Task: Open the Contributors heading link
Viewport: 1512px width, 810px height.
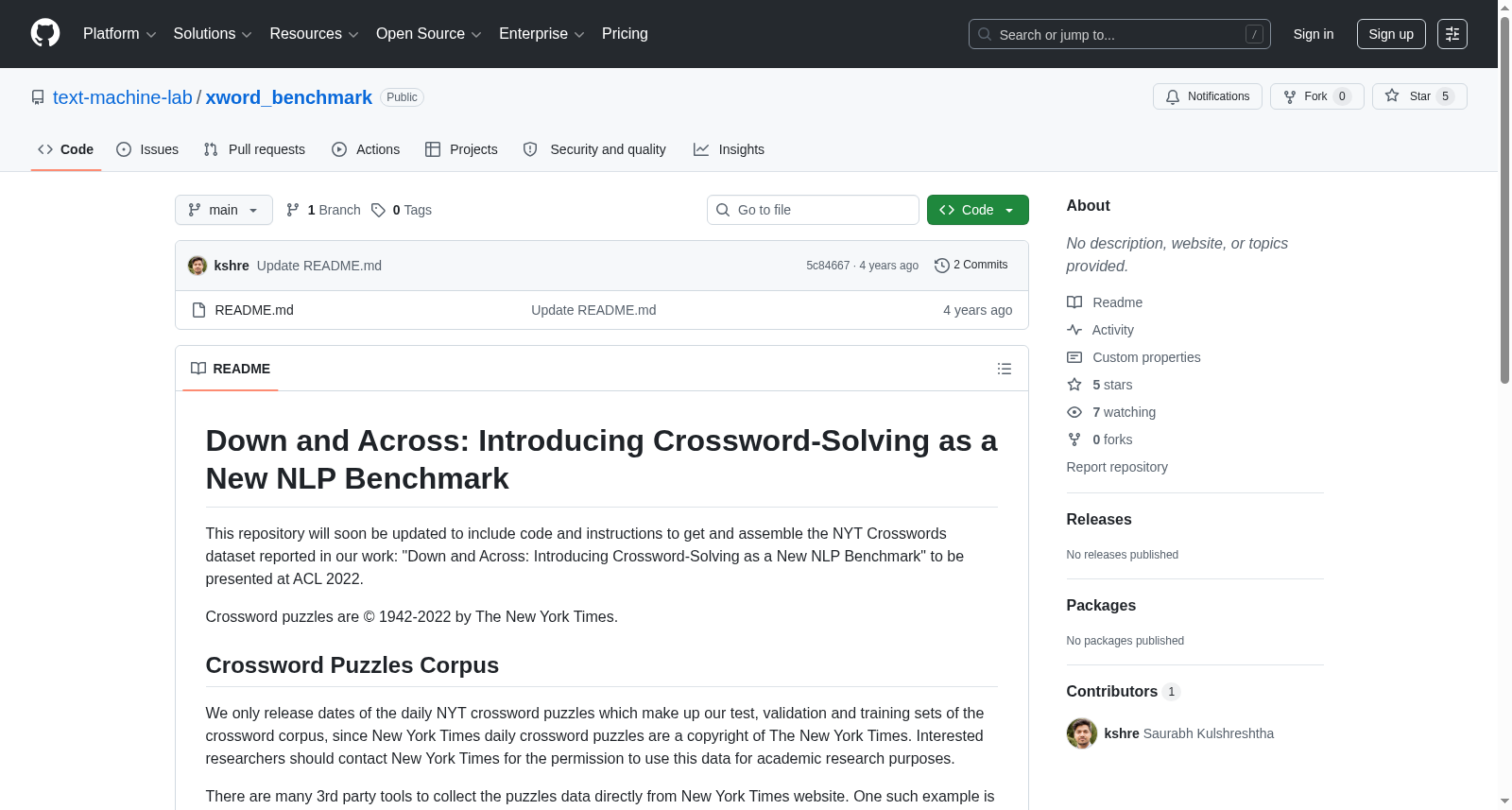Action: [1124, 692]
